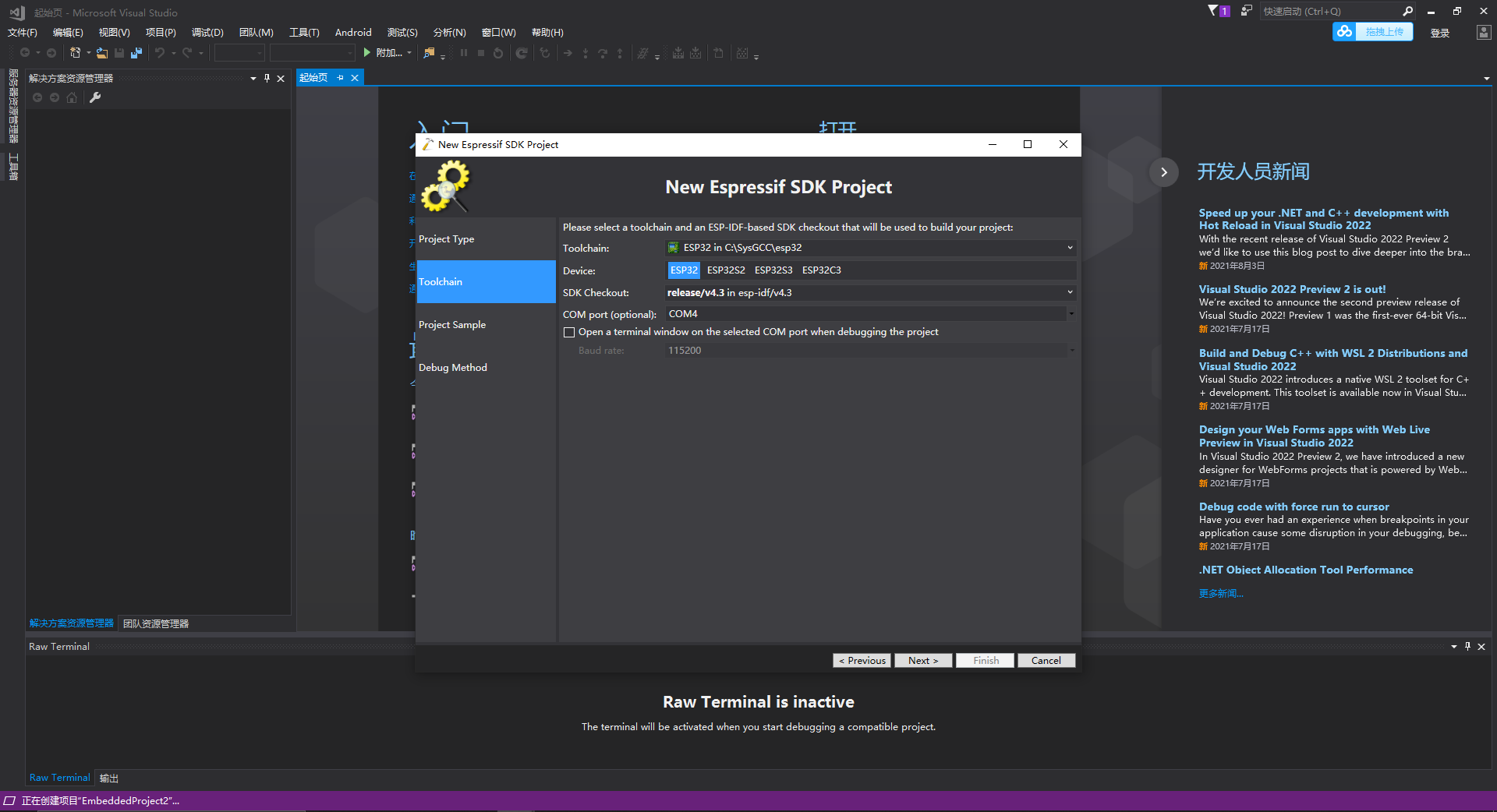Click the Pause debugging toolbar icon
1497x812 pixels.
464,53
